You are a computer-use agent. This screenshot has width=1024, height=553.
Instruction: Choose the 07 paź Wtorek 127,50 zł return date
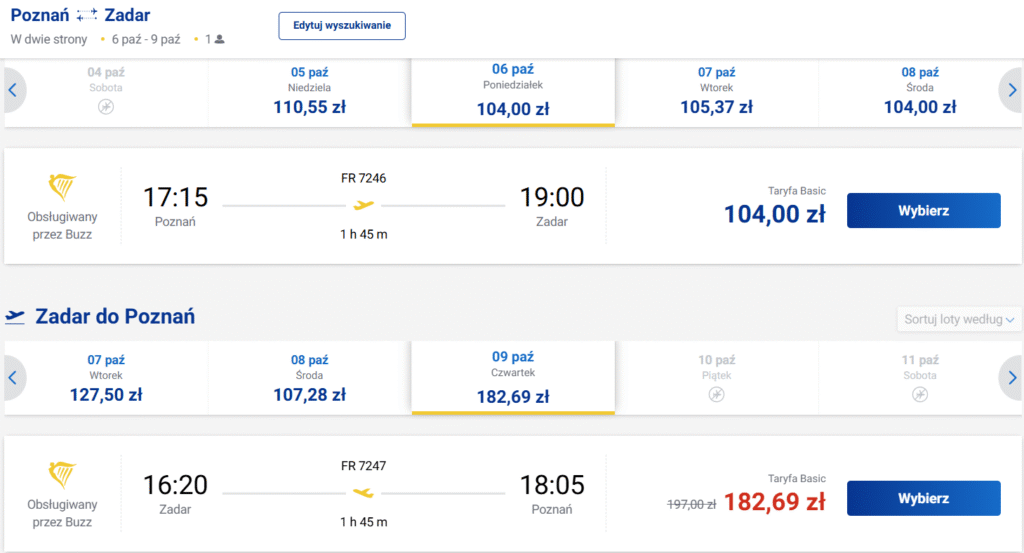(106, 378)
